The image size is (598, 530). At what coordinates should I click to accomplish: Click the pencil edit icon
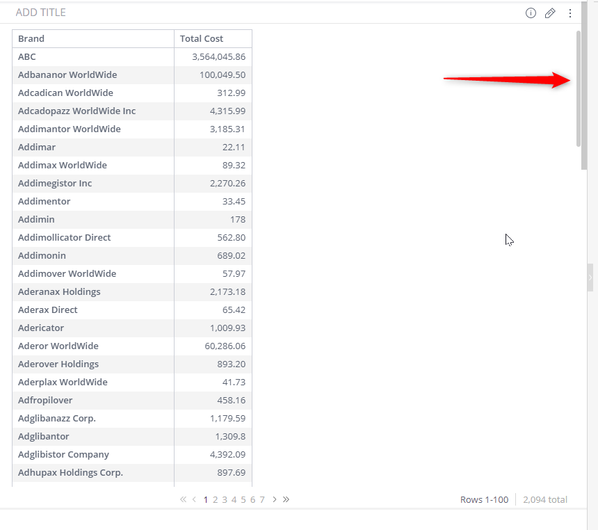(550, 13)
